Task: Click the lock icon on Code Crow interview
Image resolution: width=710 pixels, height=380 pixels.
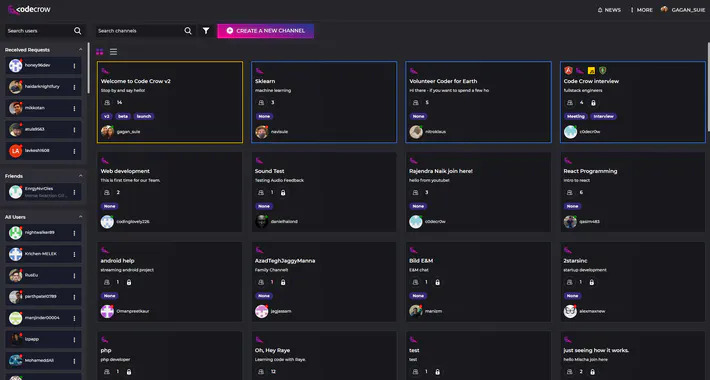Action: 593,103
